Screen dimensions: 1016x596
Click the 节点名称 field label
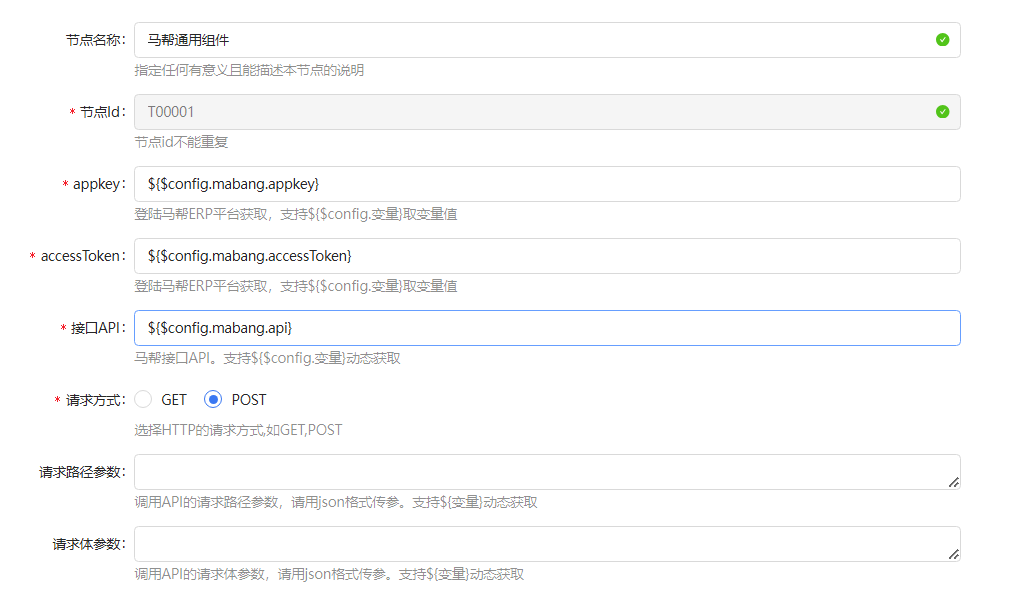[x=95, y=40]
